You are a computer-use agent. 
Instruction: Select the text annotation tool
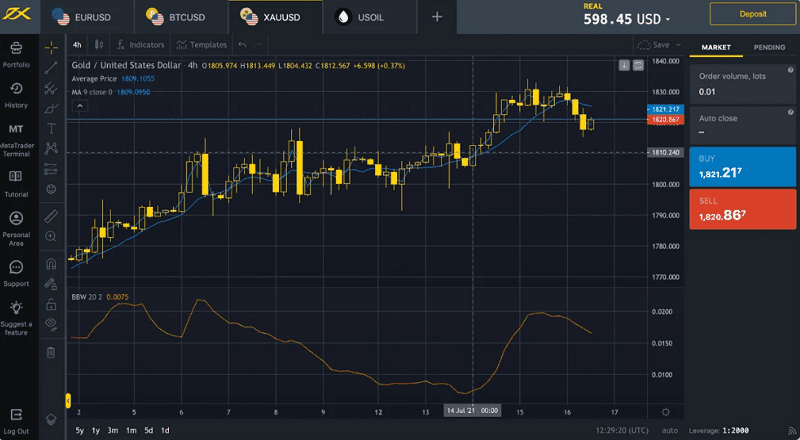pyautogui.click(x=51, y=128)
